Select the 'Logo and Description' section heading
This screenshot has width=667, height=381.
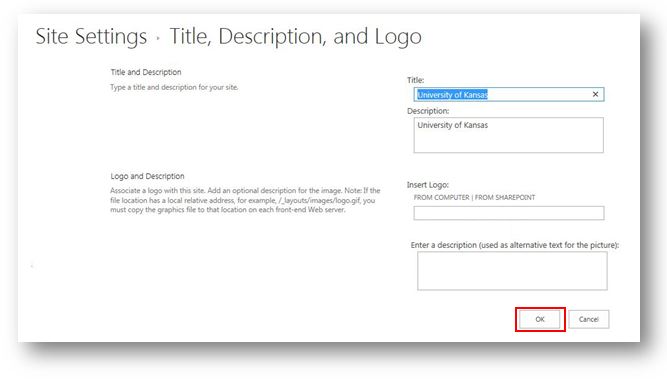[148, 176]
